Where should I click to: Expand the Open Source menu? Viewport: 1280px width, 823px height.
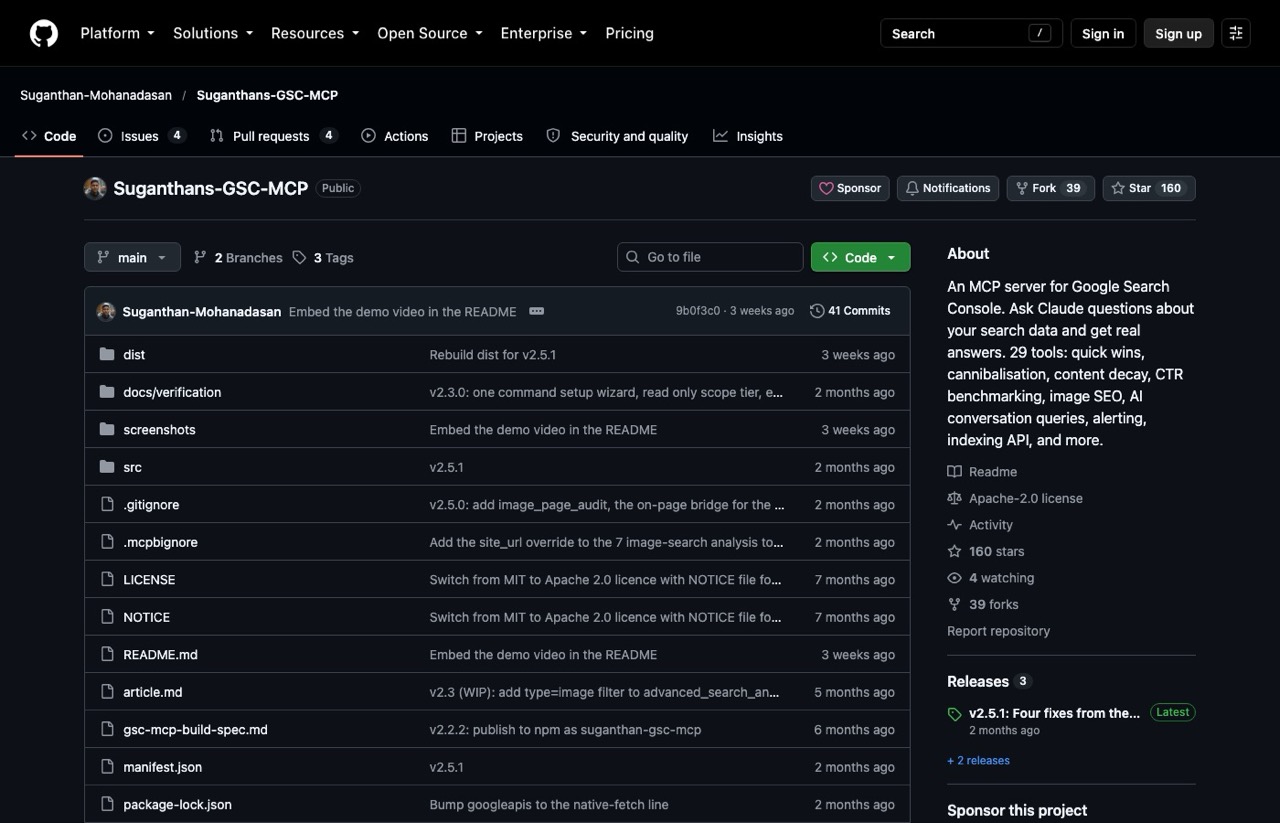coord(430,33)
